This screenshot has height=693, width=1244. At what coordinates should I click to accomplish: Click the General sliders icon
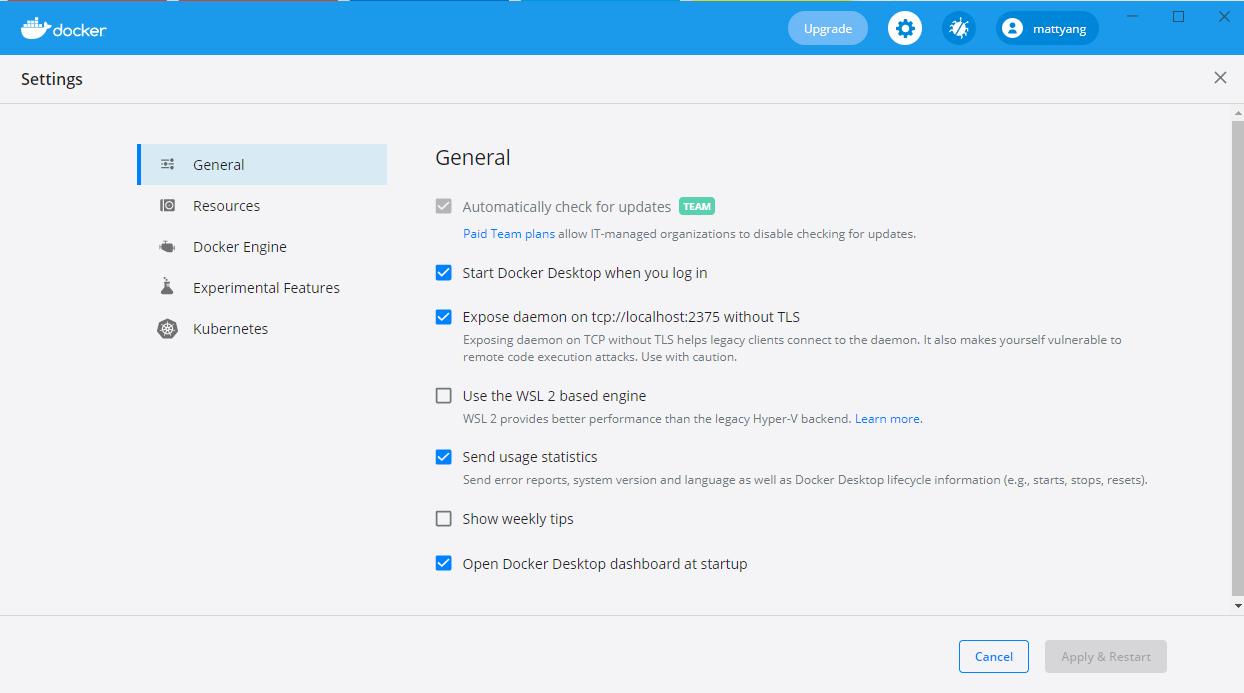168,165
